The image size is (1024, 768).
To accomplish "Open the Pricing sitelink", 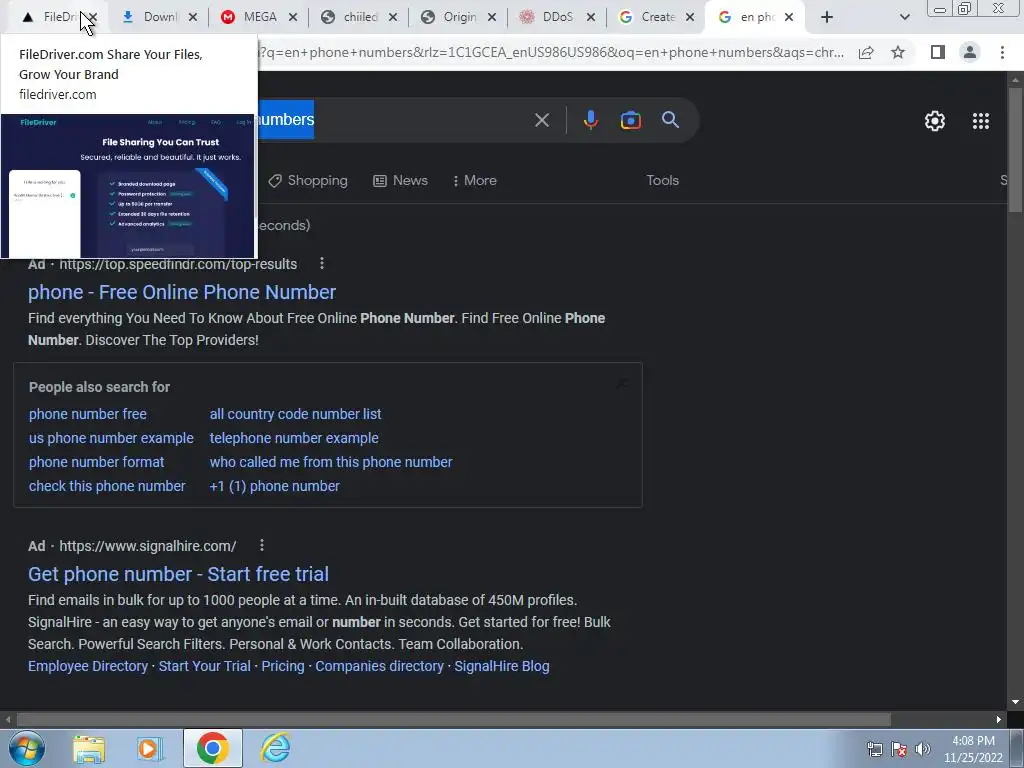I will [283, 666].
